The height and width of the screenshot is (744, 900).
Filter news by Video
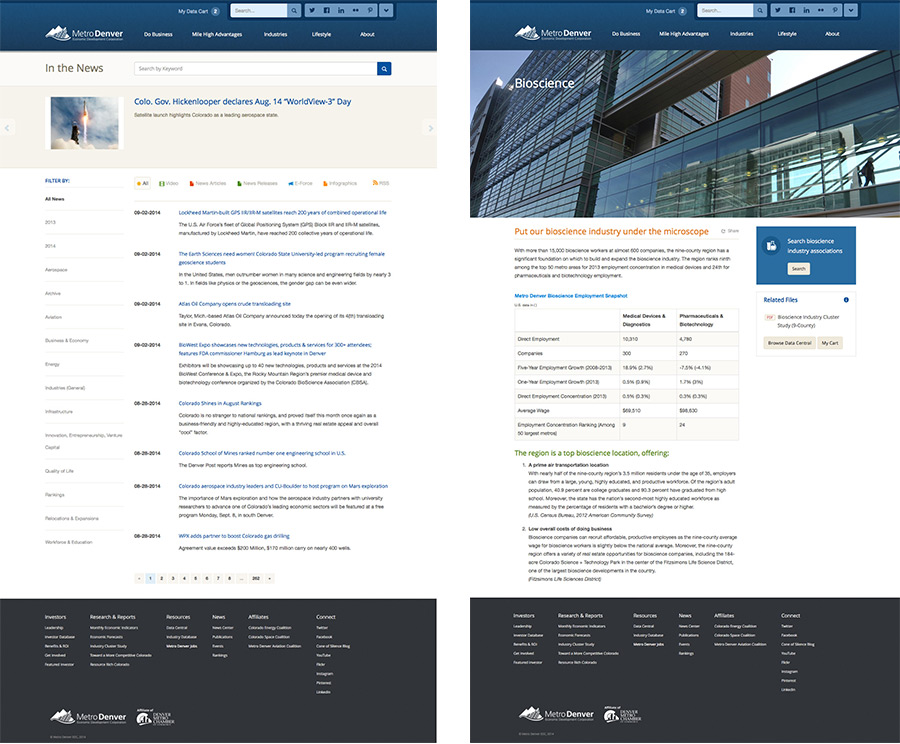tap(168, 183)
